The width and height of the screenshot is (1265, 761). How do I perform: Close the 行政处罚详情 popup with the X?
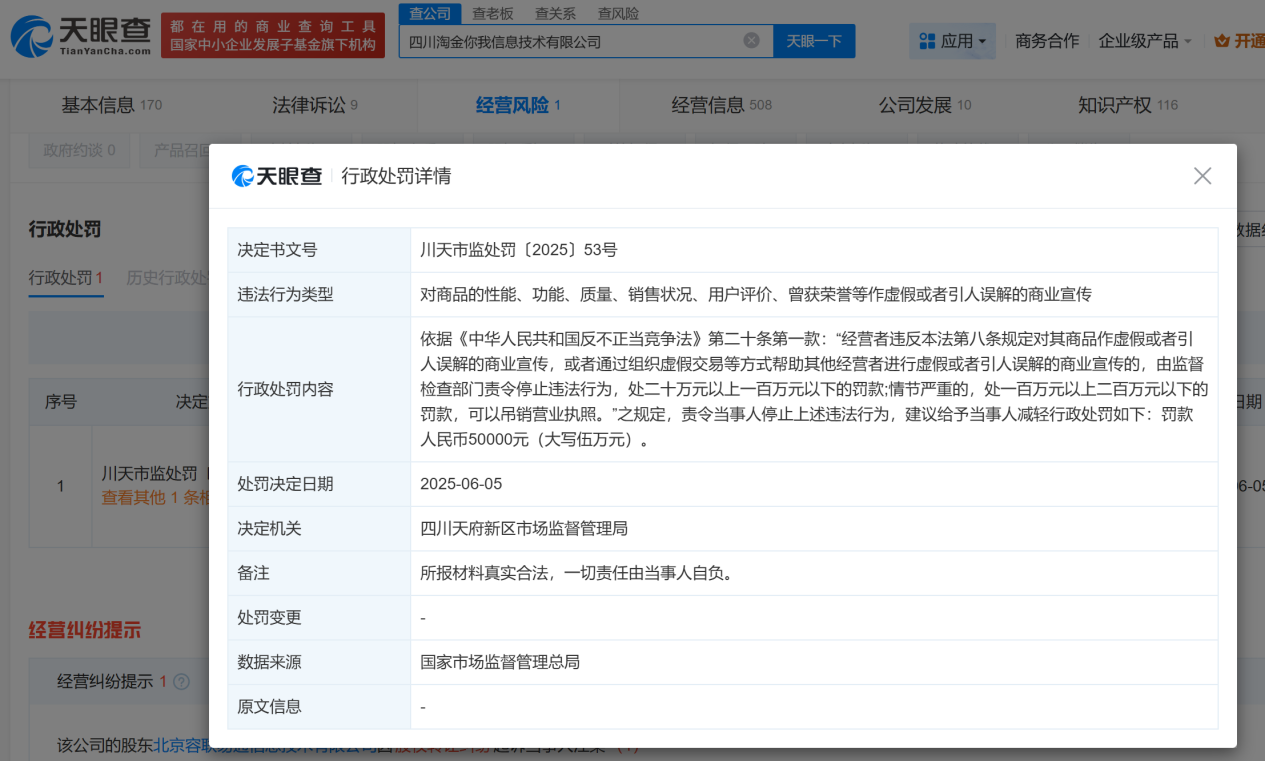(x=1202, y=175)
